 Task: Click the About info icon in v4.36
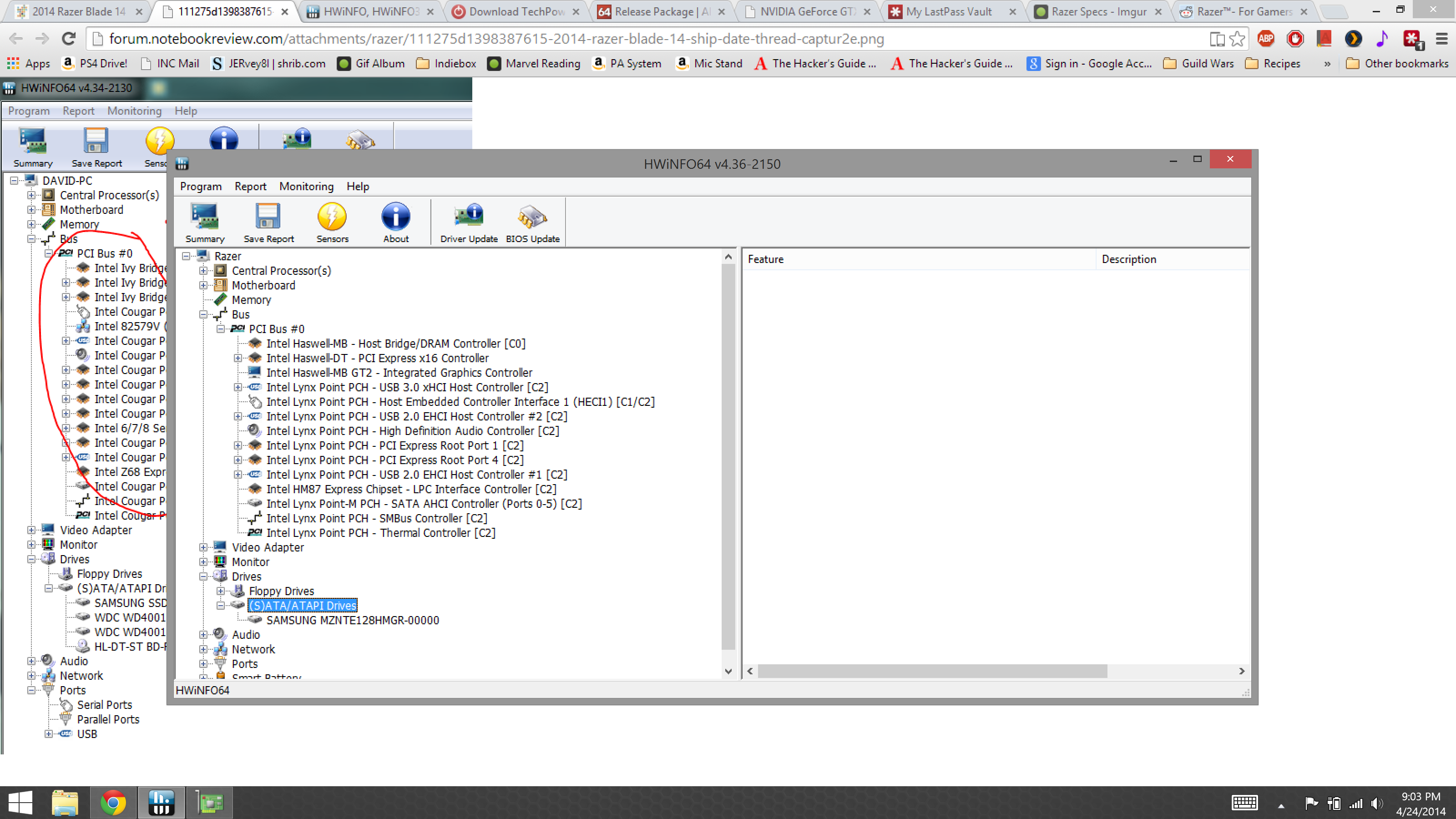click(396, 223)
